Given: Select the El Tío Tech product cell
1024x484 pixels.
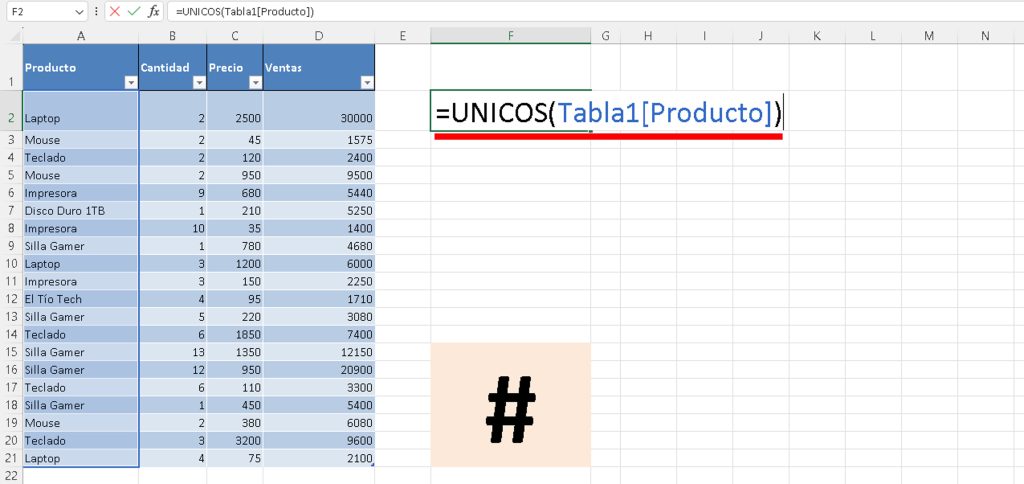Looking at the screenshot, I should click(80, 299).
